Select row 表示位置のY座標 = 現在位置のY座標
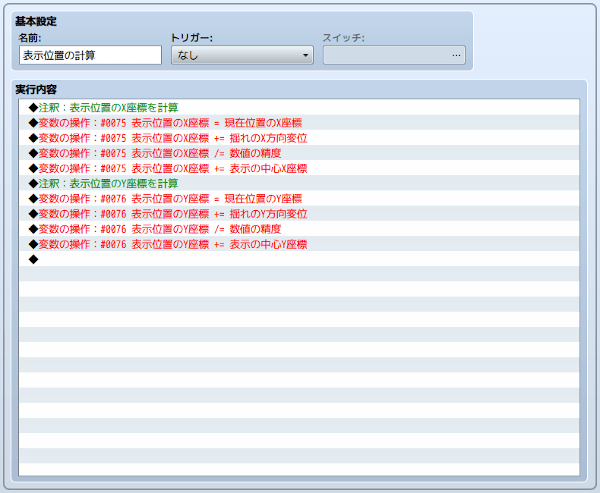 299,199
